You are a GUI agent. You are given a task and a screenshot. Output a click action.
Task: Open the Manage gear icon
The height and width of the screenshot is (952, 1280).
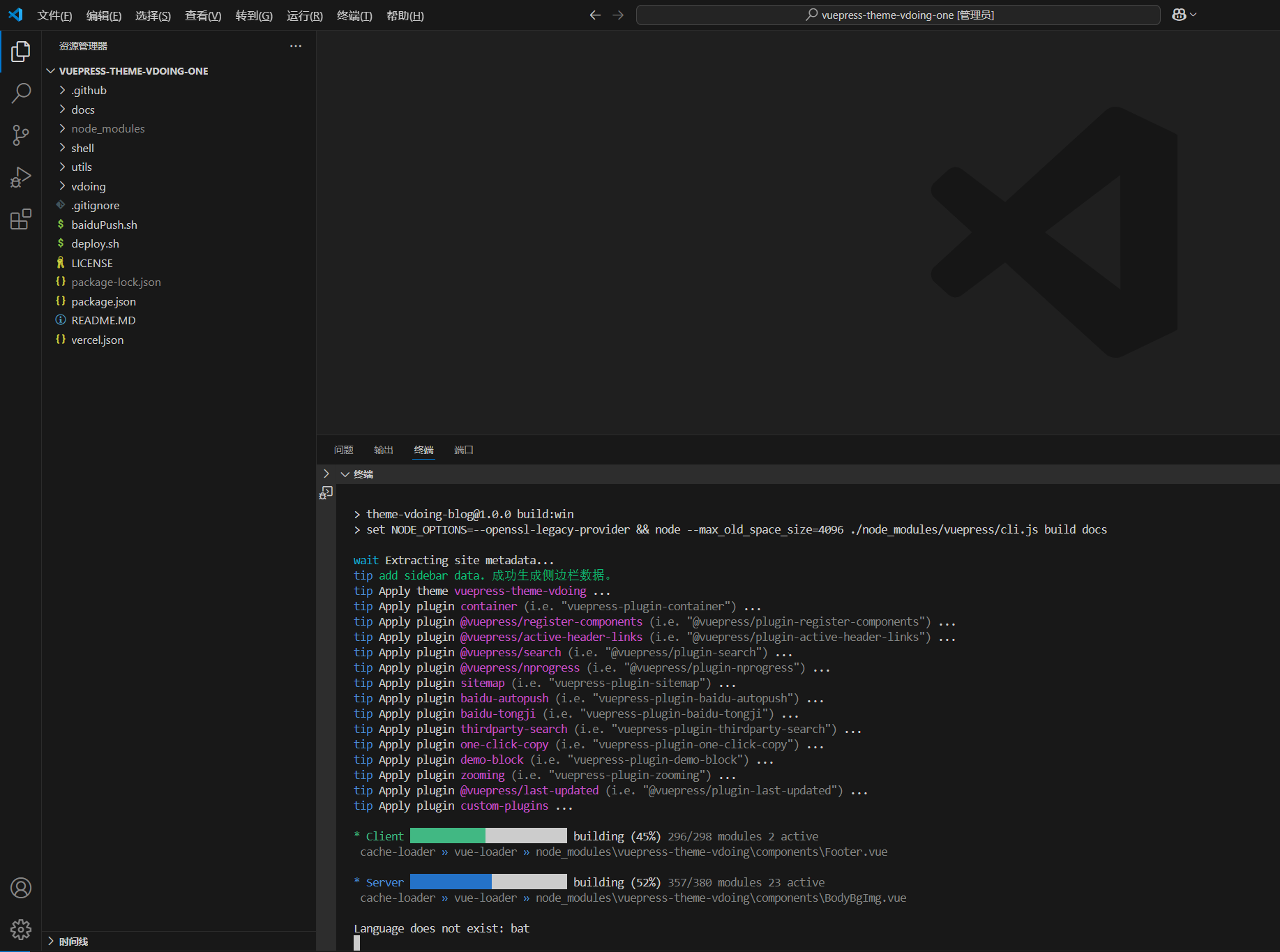(21, 930)
